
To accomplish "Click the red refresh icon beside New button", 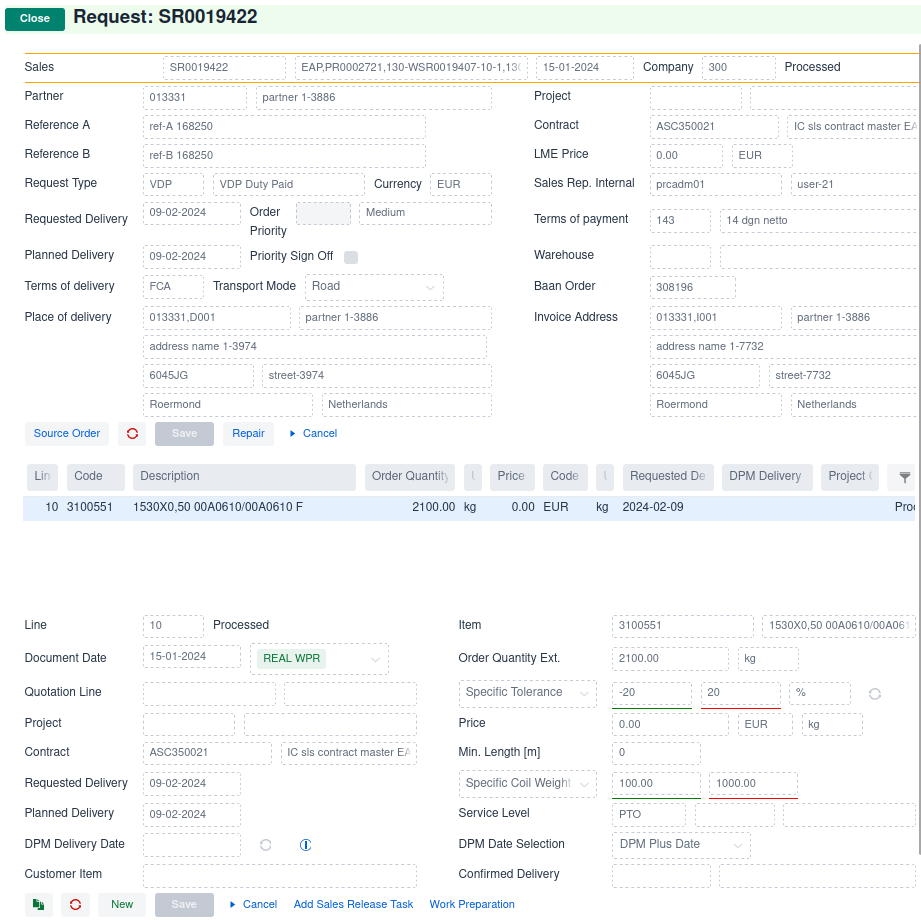I will tap(75, 905).
